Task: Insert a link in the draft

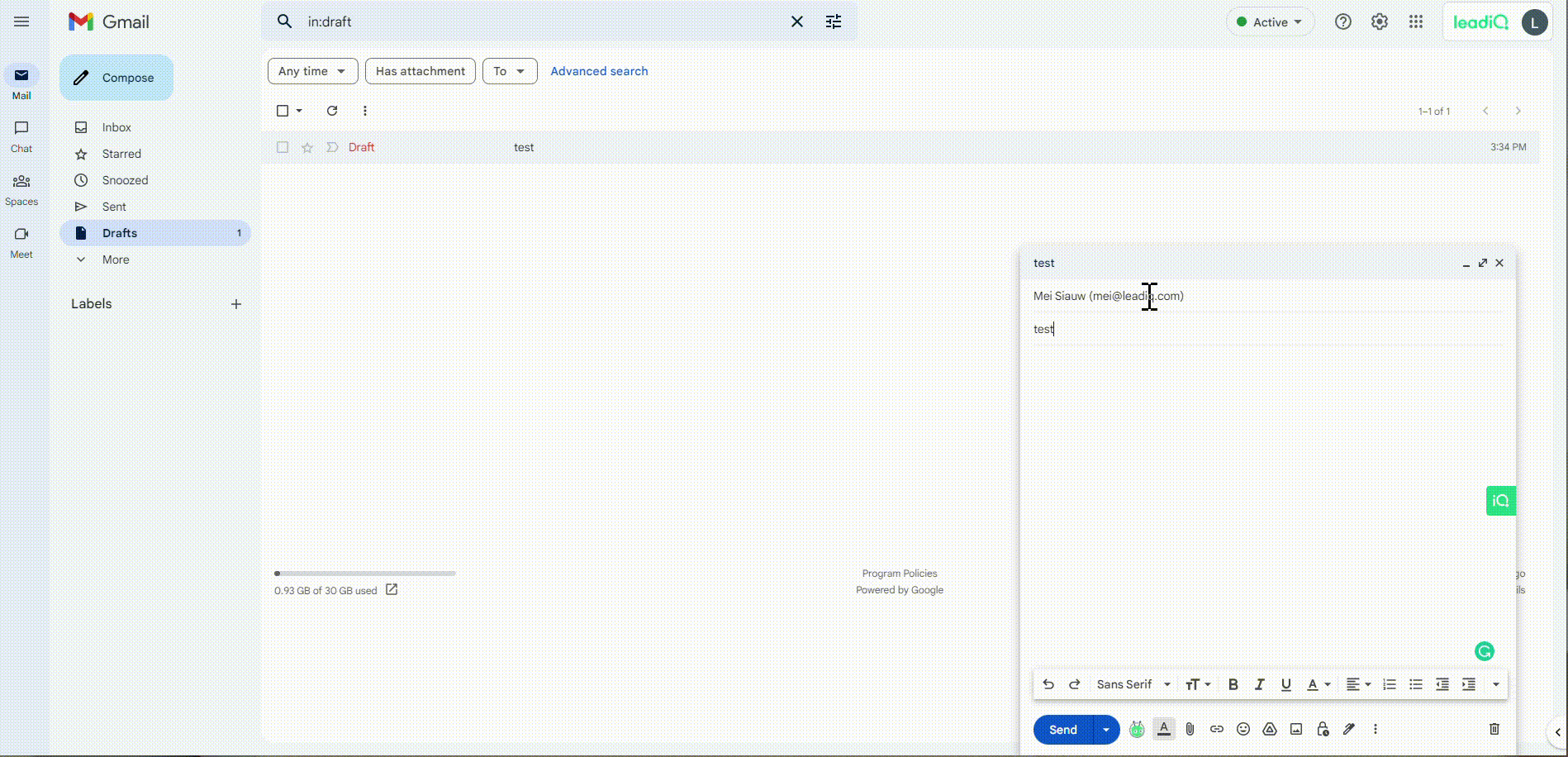Action: (1216, 729)
